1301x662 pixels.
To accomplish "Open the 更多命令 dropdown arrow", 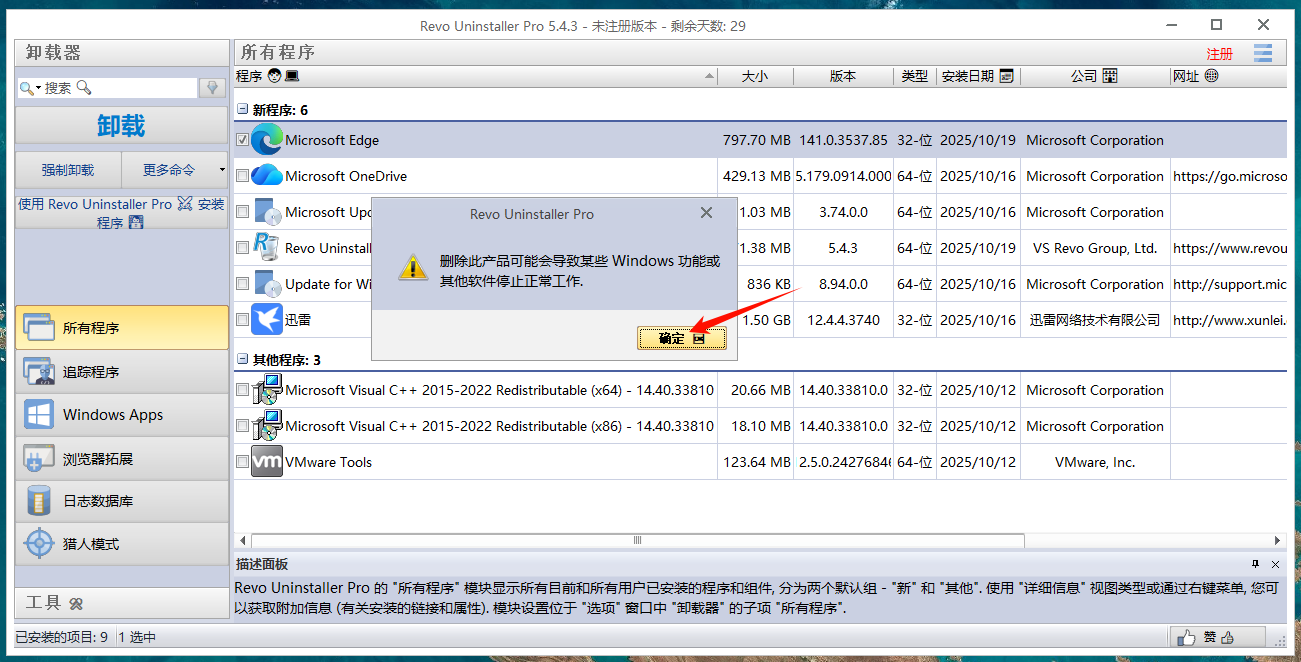I will click(222, 170).
